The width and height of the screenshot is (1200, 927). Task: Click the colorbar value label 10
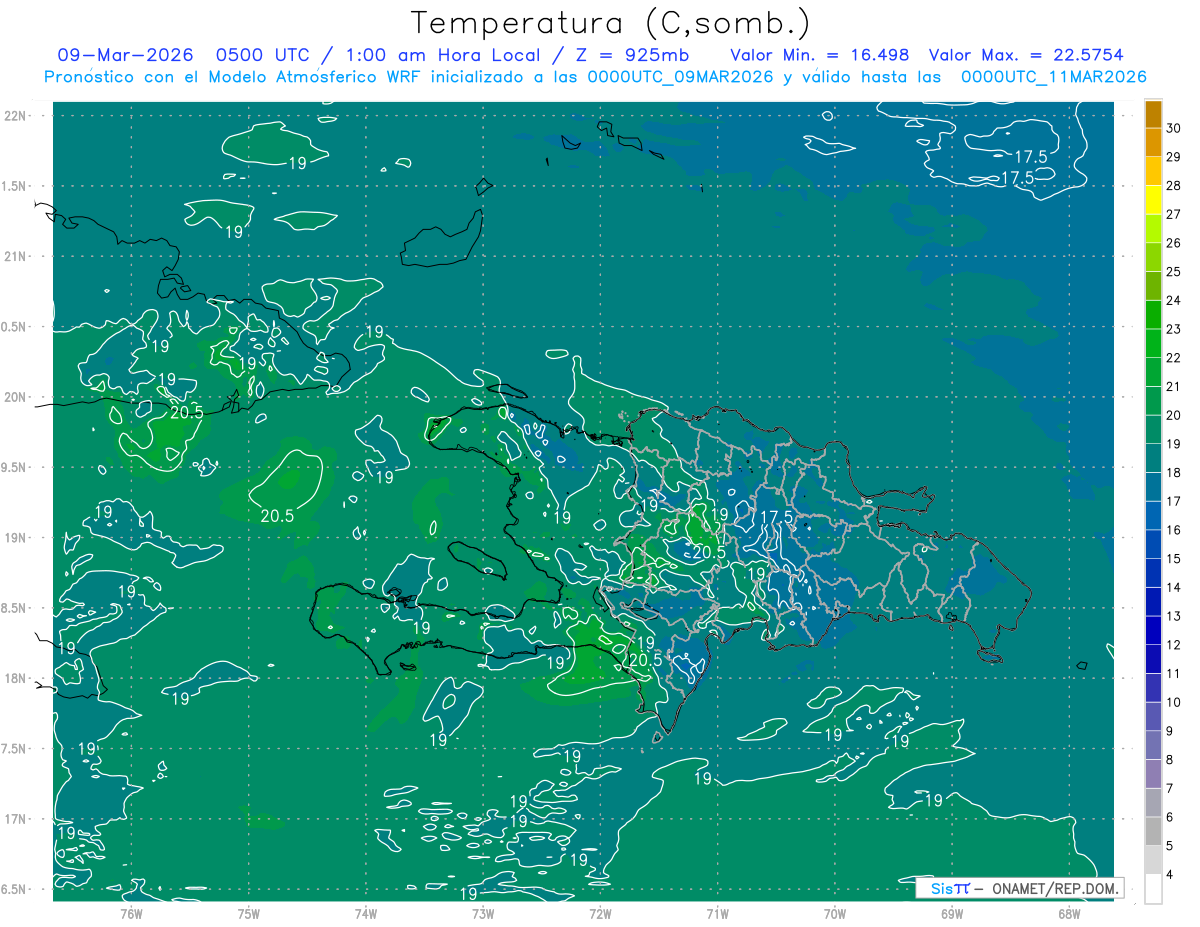point(1174,703)
